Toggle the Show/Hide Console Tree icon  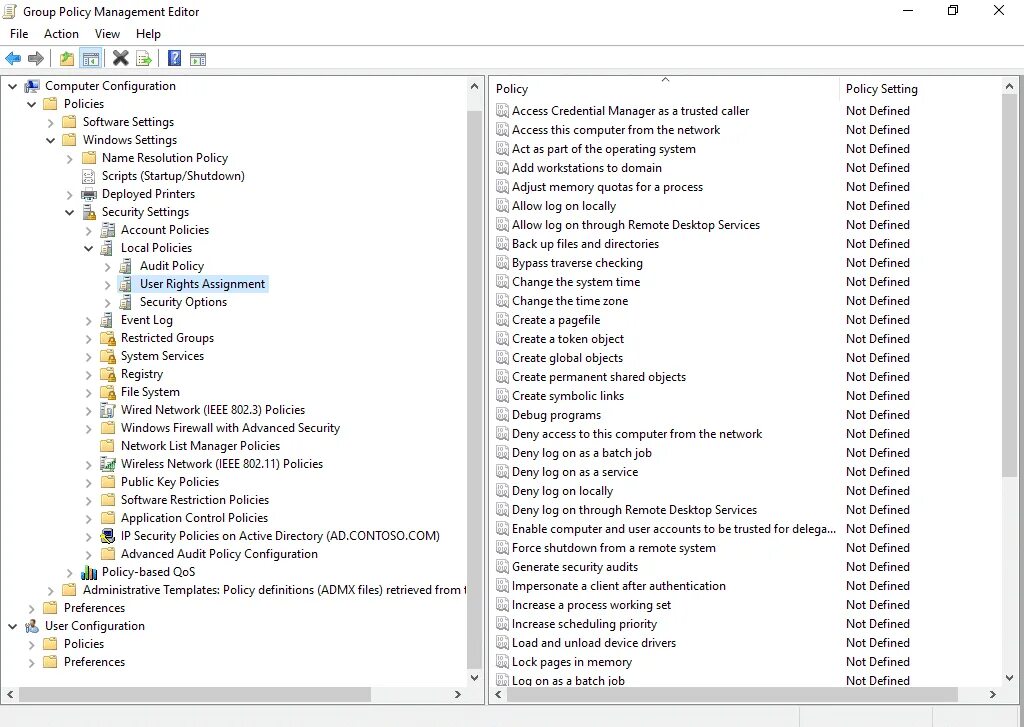pyautogui.click(x=91, y=59)
